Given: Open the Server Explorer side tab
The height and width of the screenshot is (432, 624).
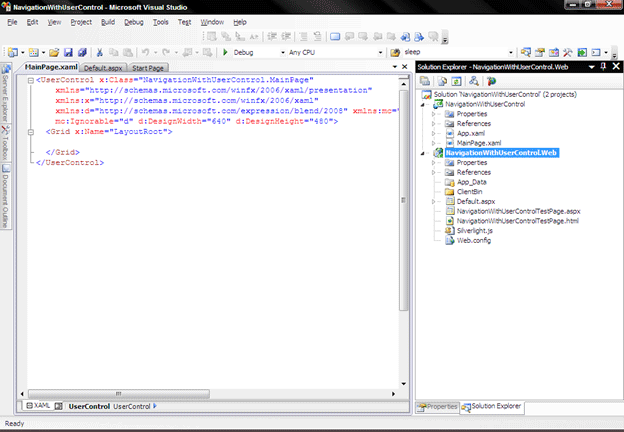Looking at the screenshot, I should pyautogui.click(x=6, y=93).
